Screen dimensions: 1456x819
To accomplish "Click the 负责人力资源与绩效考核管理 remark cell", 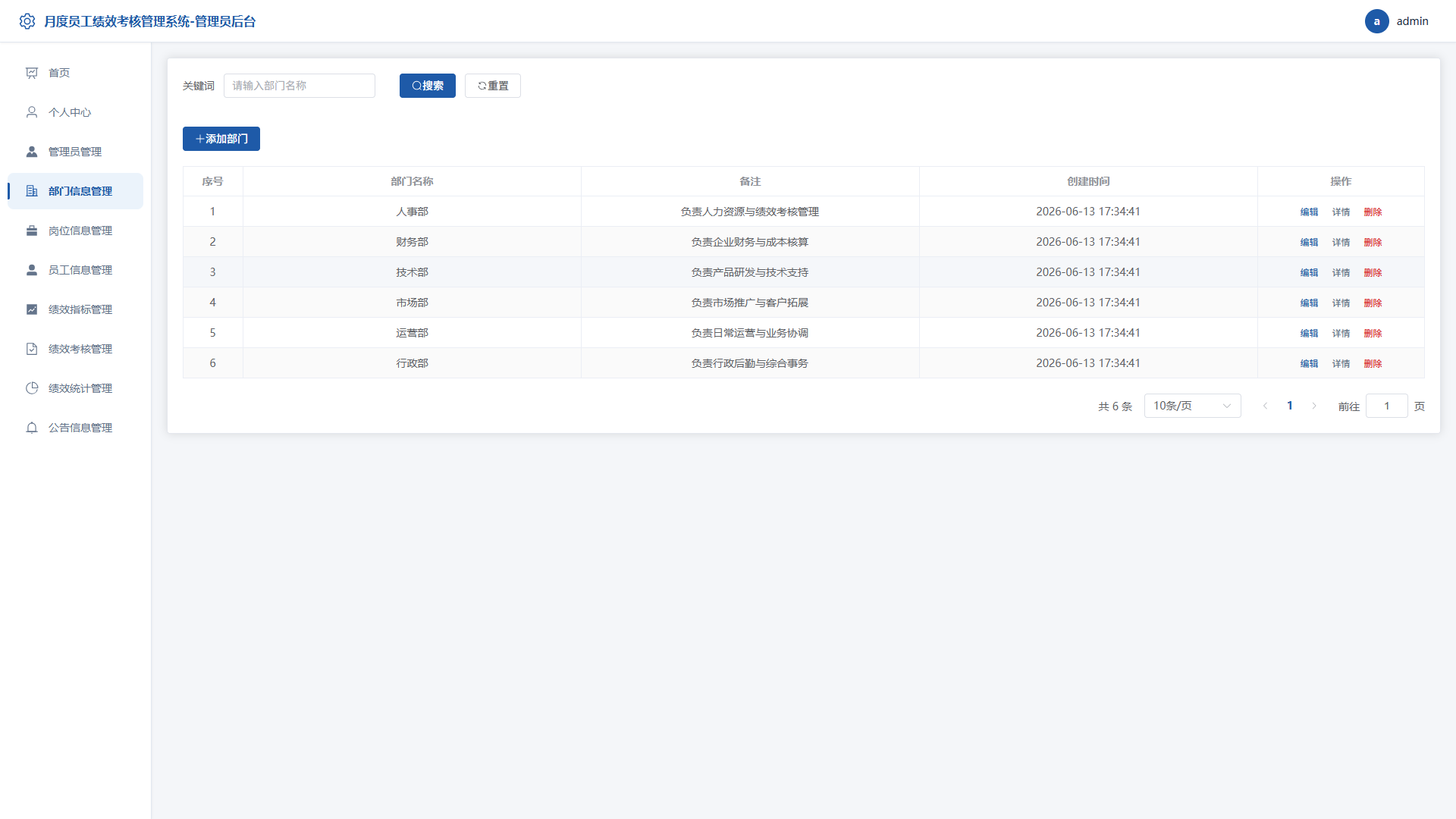I will coord(750,212).
